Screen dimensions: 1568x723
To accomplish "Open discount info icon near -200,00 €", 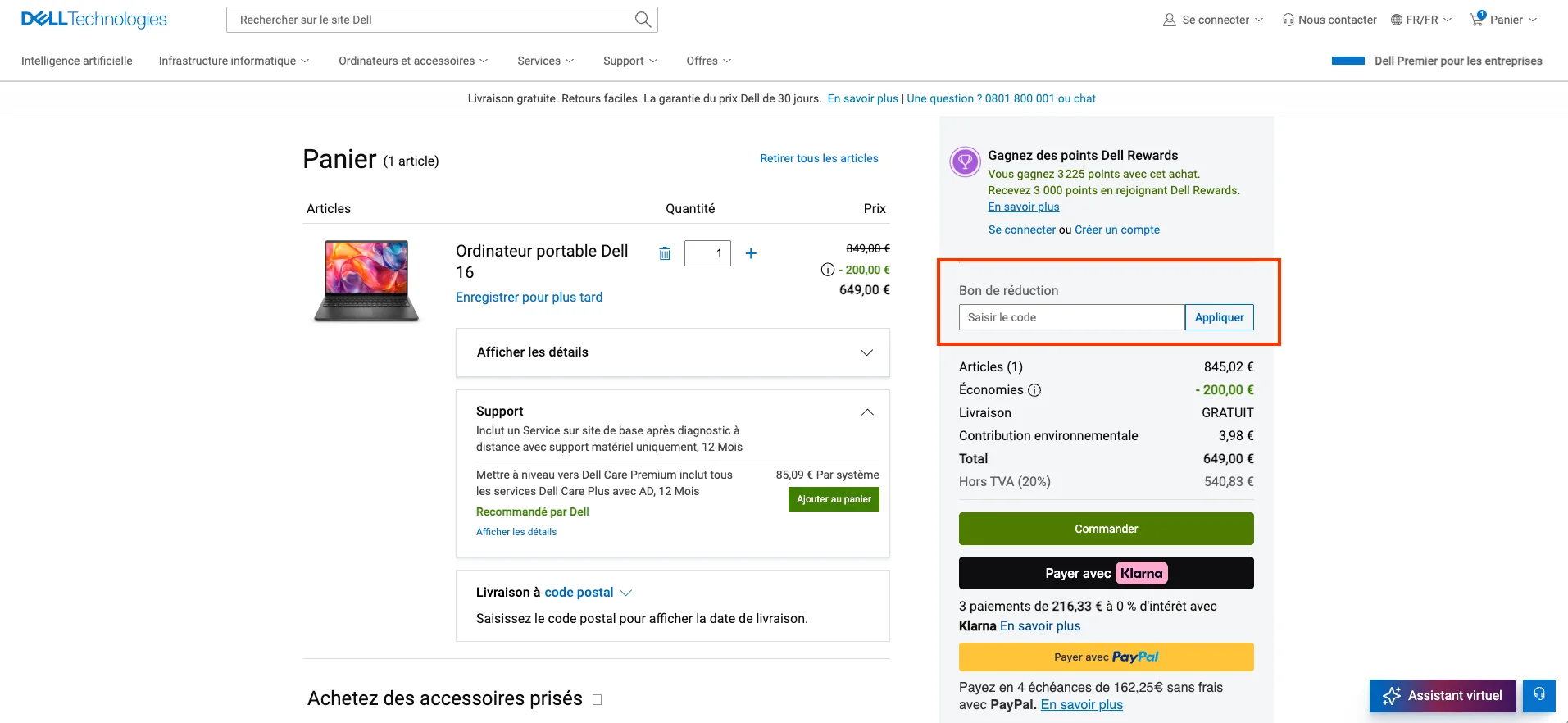I will click(828, 270).
